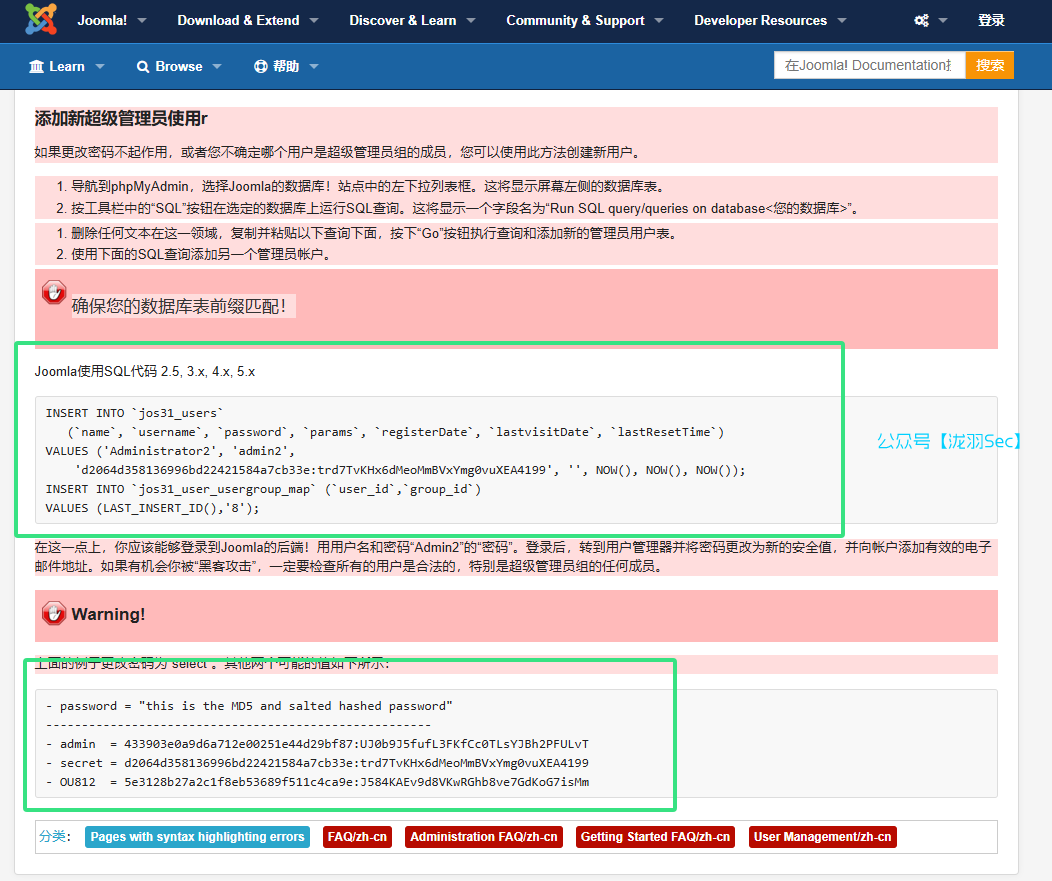Viewport: 1052px width, 881px height.
Task: Click the Browse magnifier icon
Action: click(143, 66)
